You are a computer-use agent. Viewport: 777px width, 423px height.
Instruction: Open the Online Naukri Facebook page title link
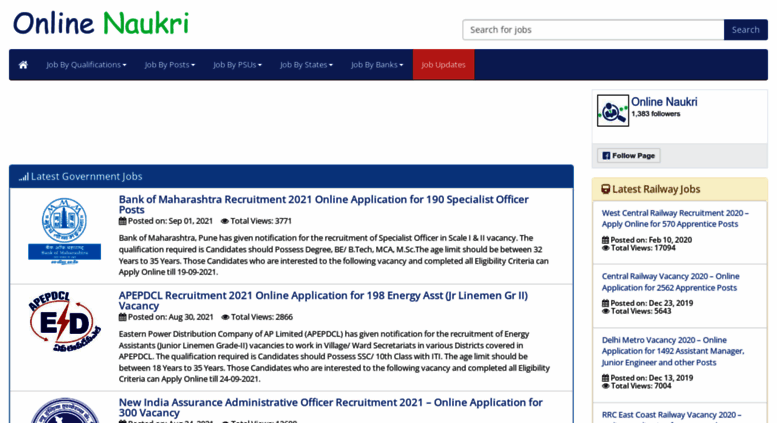coord(664,102)
